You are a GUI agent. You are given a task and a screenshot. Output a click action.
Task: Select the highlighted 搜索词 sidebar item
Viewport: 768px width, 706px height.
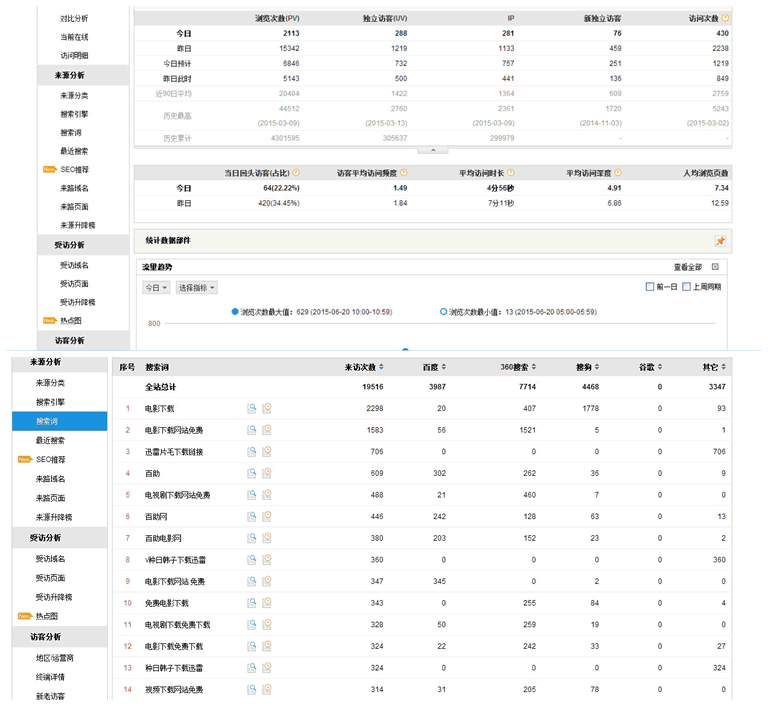coord(60,421)
